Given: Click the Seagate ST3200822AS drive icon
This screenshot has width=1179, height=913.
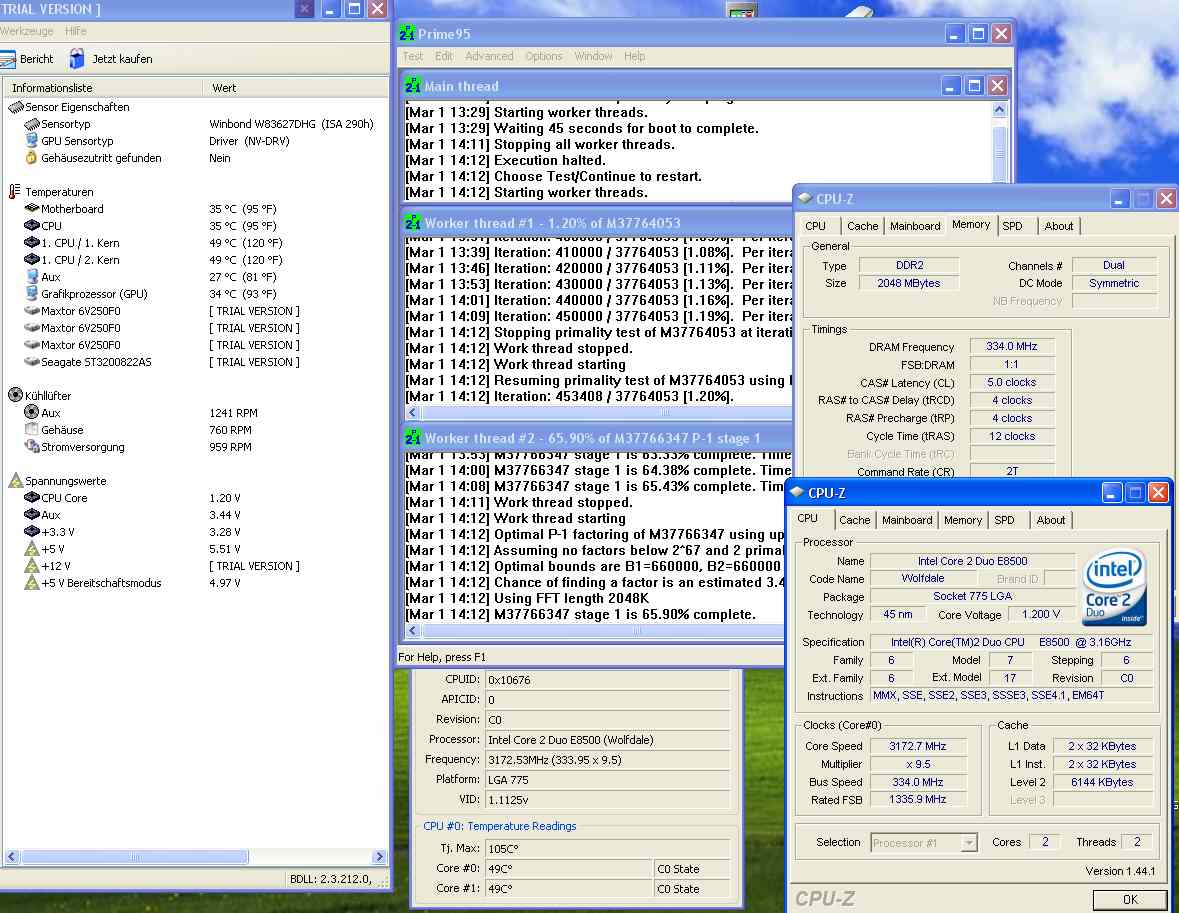Looking at the screenshot, I should tap(32, 362).
